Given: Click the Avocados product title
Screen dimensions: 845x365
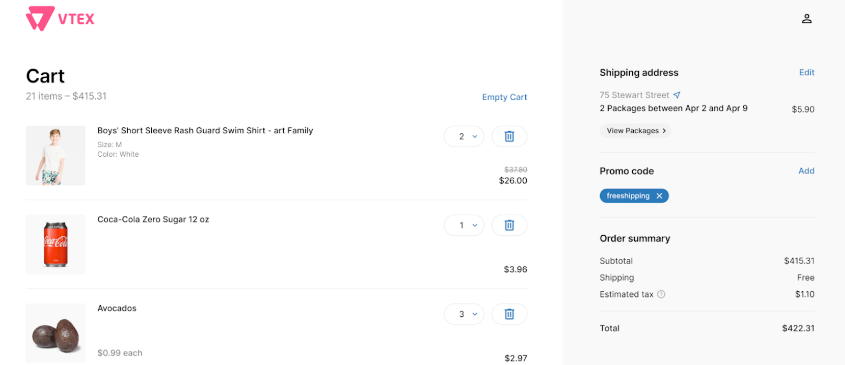Looking at the screenshot, I should pyautogui.click(x=116, y=308).
